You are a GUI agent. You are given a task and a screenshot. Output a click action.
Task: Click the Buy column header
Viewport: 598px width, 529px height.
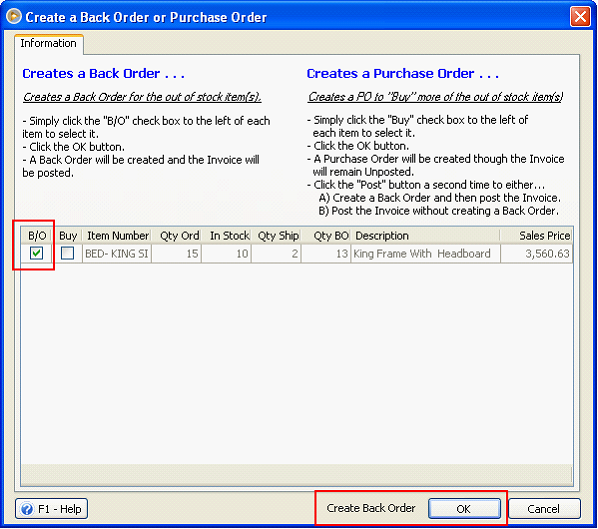click(68, 236)
